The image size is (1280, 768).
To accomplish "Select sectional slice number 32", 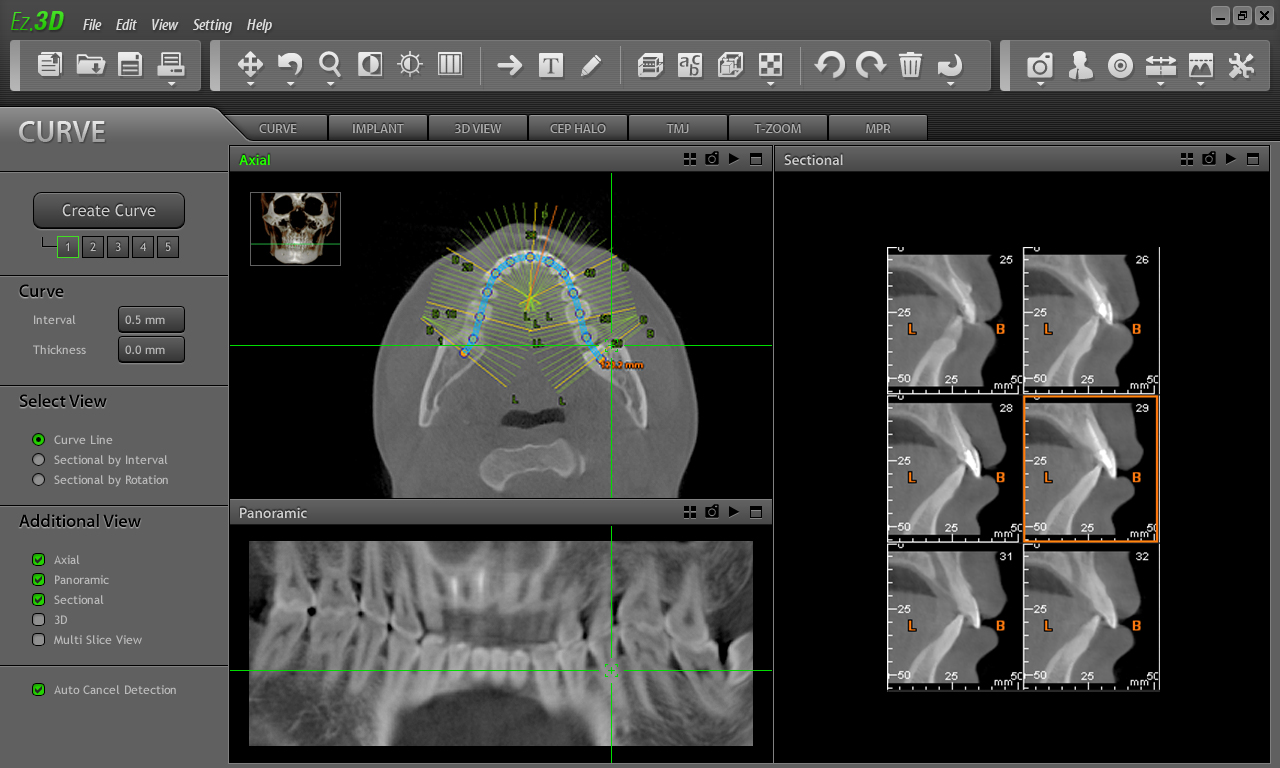I will [1091, 617].
